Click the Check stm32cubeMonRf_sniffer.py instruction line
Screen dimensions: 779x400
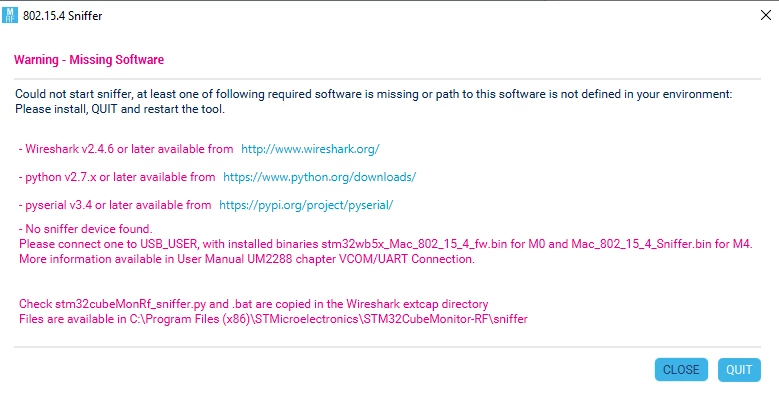pos(253,304)
